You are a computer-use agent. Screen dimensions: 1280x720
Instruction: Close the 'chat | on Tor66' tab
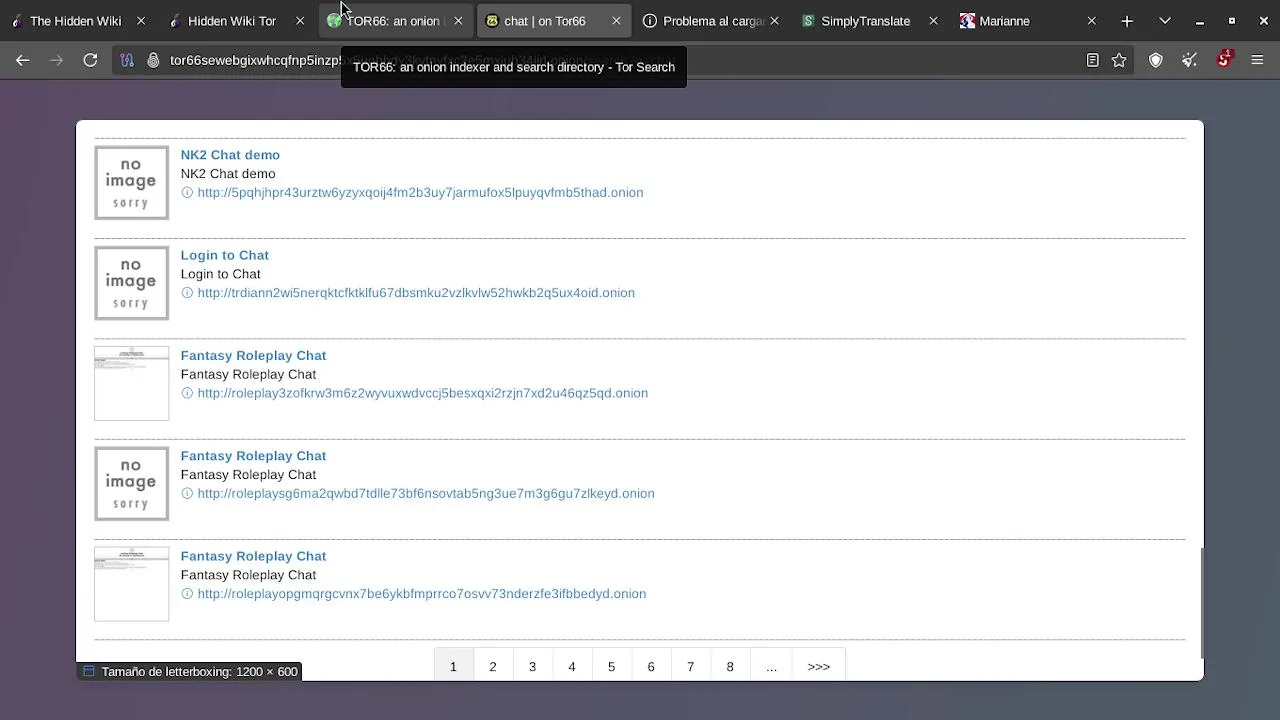pyautogui.click(x=616, y=21)
